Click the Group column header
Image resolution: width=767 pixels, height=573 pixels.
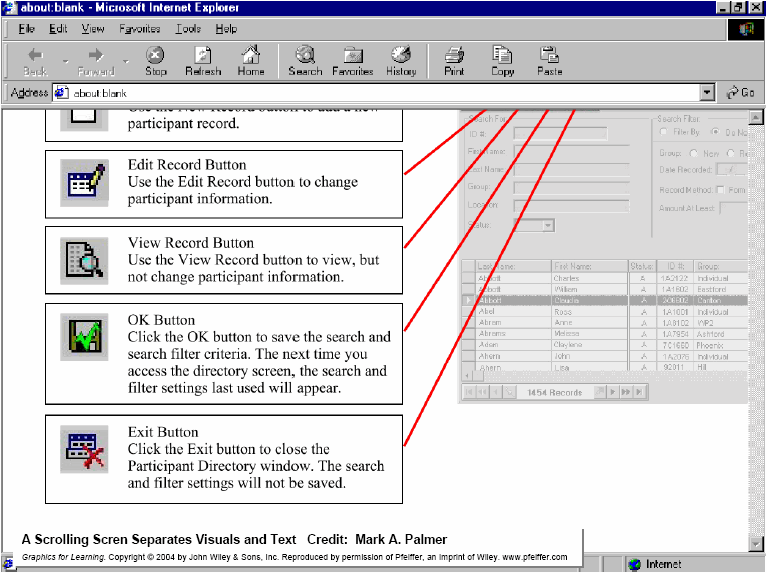[x=722, y=266]
